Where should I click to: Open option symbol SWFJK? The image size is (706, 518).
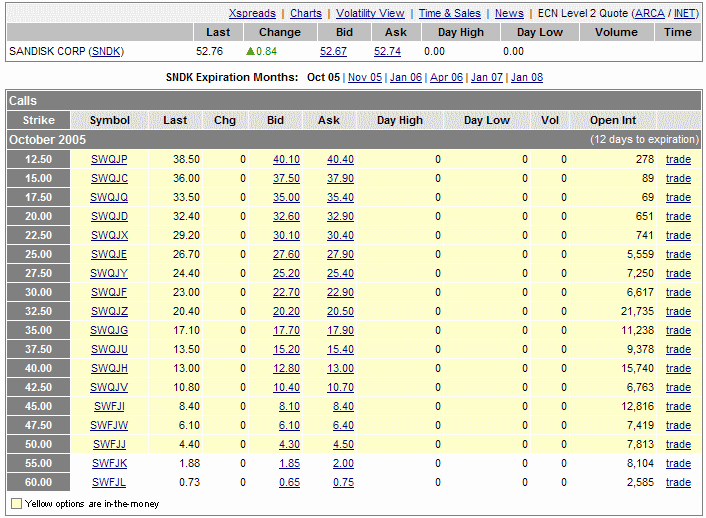coord(109,463)
